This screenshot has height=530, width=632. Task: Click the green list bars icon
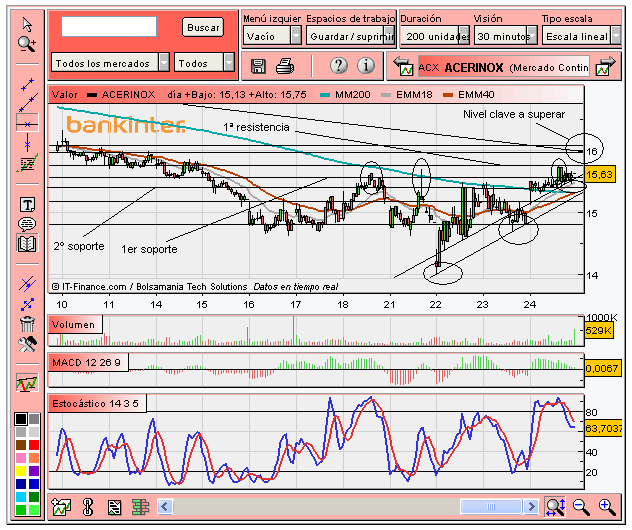(140, 507)
